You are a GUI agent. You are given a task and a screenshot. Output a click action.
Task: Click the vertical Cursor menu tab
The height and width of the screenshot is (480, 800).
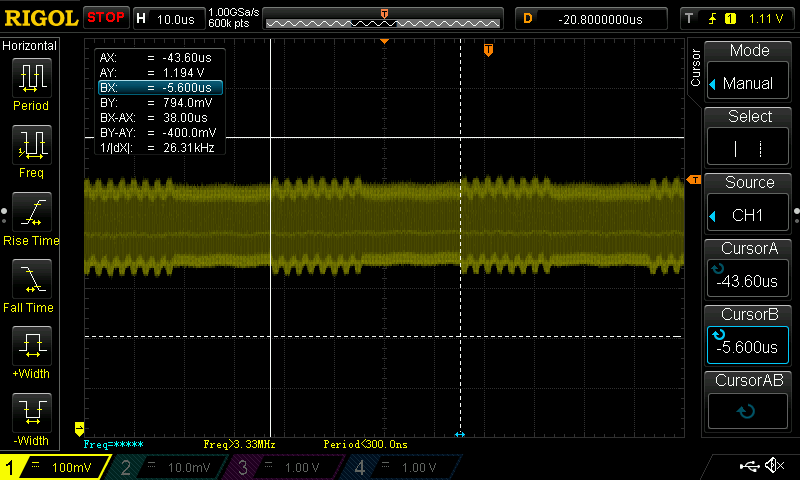[x=695, y=67]
